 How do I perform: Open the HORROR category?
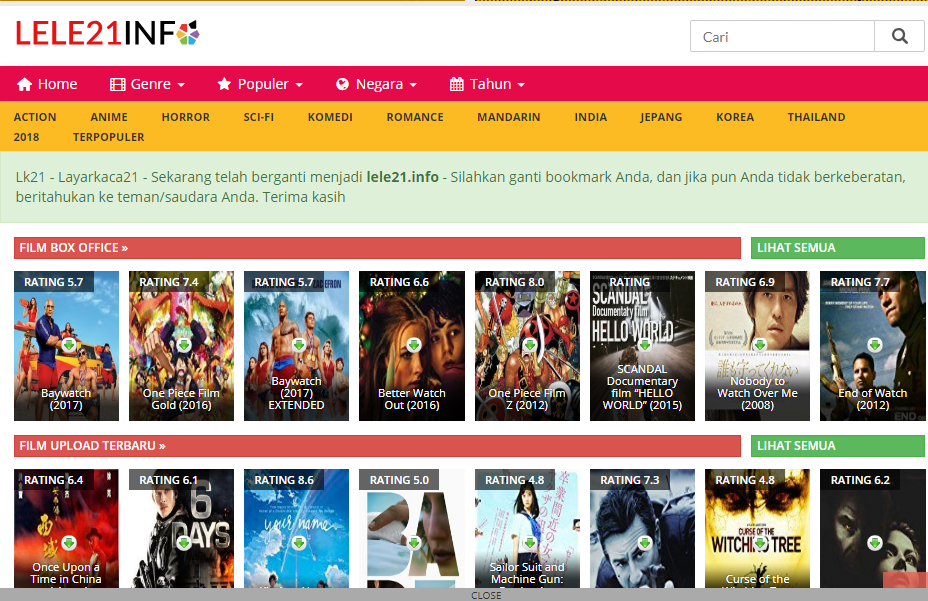click(x=186, y=117)
